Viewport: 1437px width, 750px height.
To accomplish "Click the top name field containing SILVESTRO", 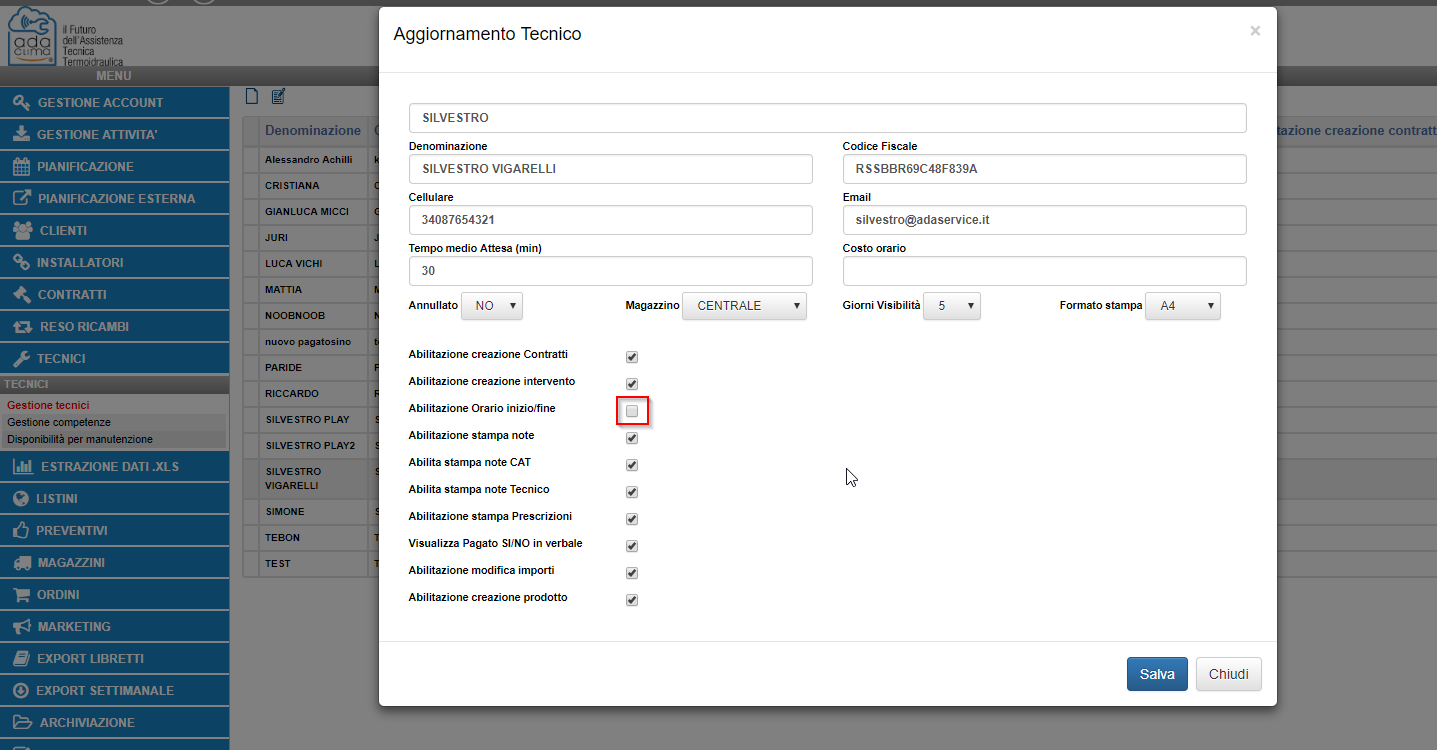I will point(828,118).
